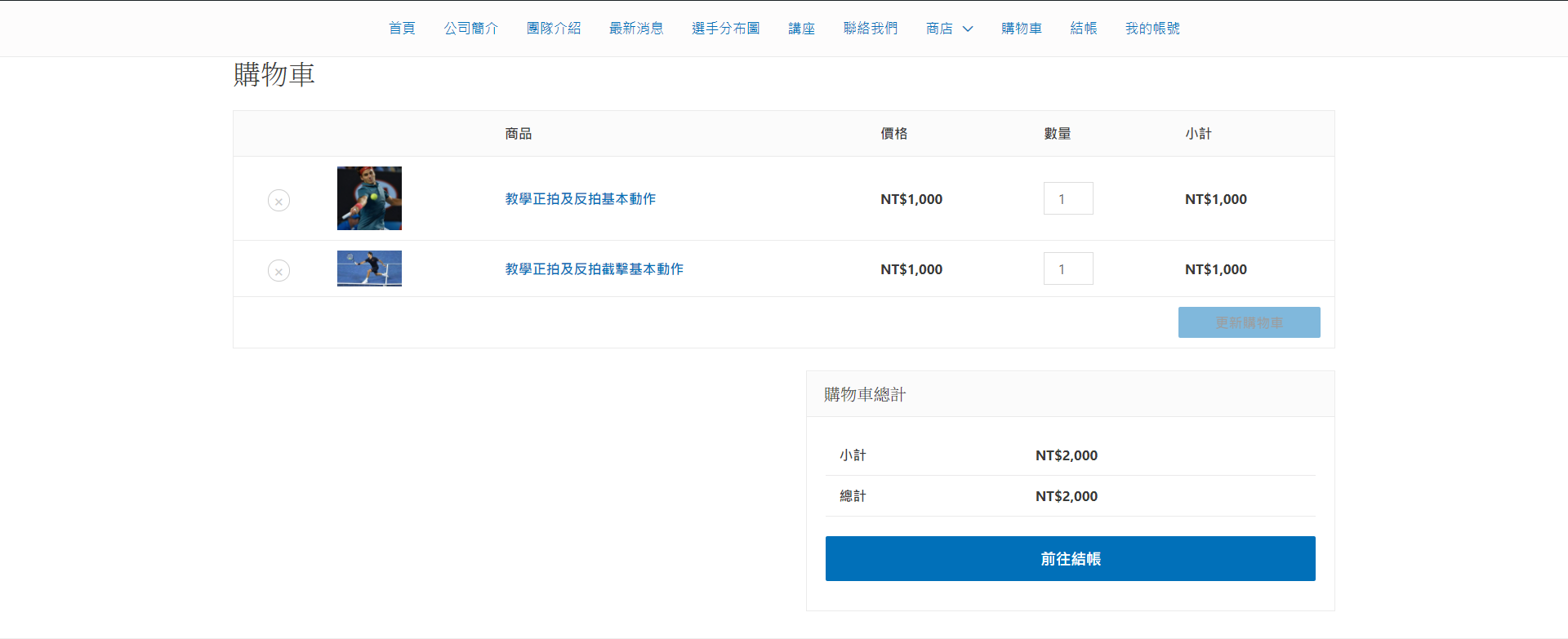Navigate to 講座

point(801,29)
